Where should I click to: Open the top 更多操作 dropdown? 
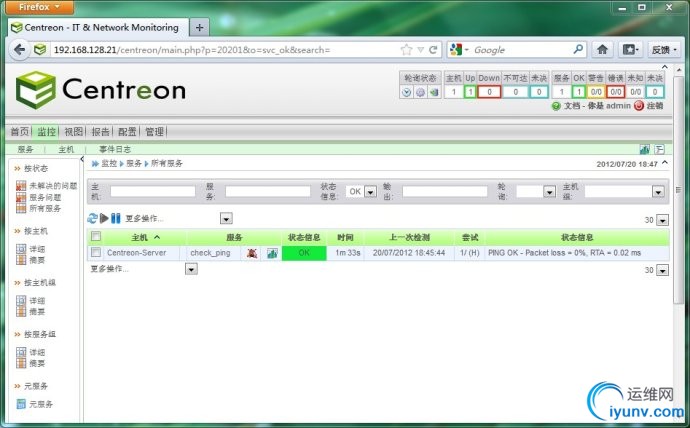point(226,219)
